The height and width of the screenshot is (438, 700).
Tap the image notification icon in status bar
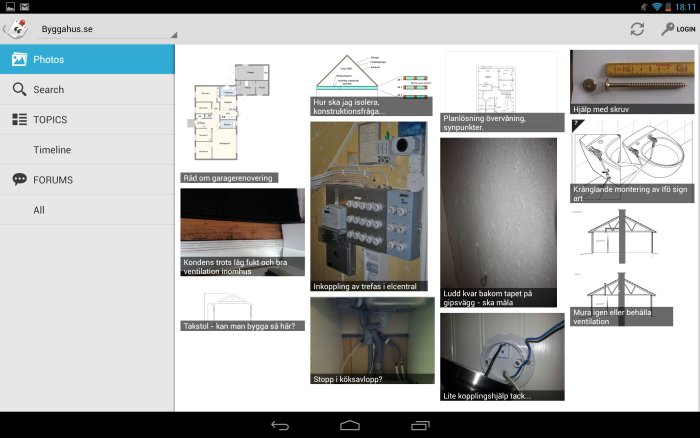[x=10, y=6]
